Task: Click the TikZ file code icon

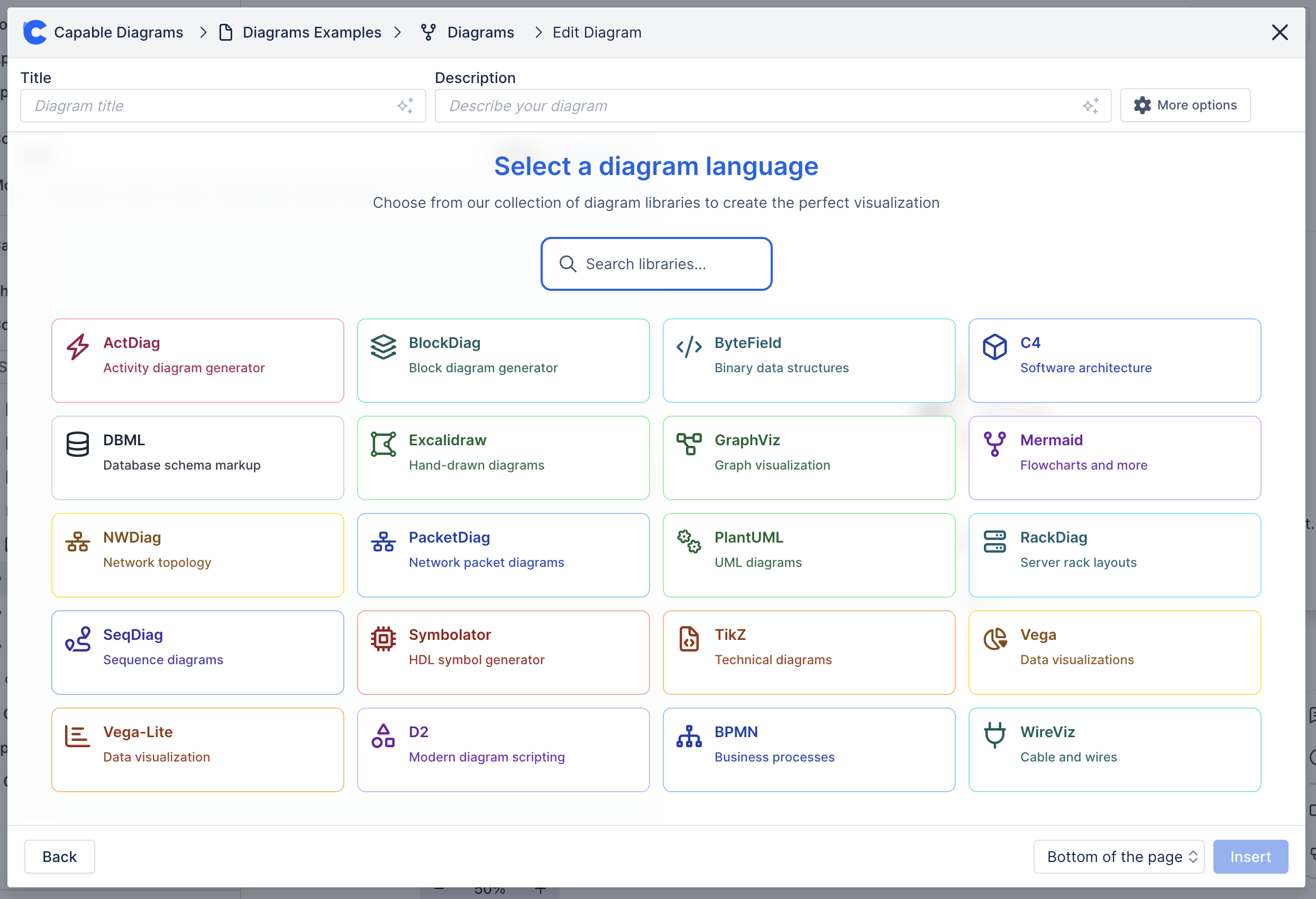Action: [689, 639]
